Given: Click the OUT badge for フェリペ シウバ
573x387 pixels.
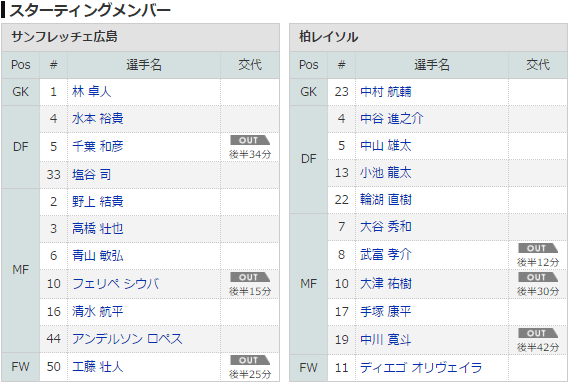Looking at the screenshot, I should tap(250, 277).
